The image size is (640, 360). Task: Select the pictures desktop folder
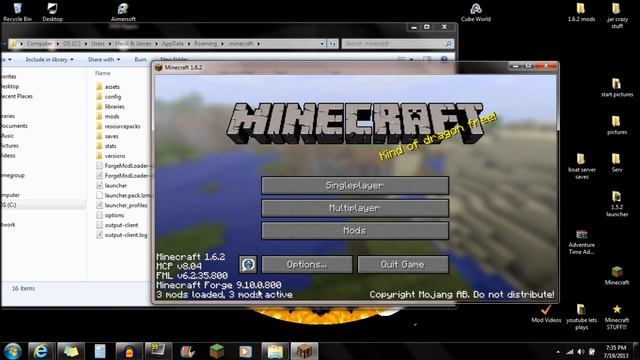[617, 125]
